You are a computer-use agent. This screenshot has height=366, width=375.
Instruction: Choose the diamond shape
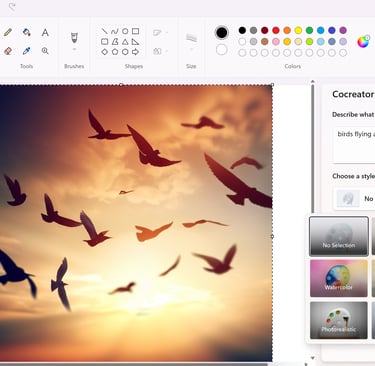click(105, 52)
